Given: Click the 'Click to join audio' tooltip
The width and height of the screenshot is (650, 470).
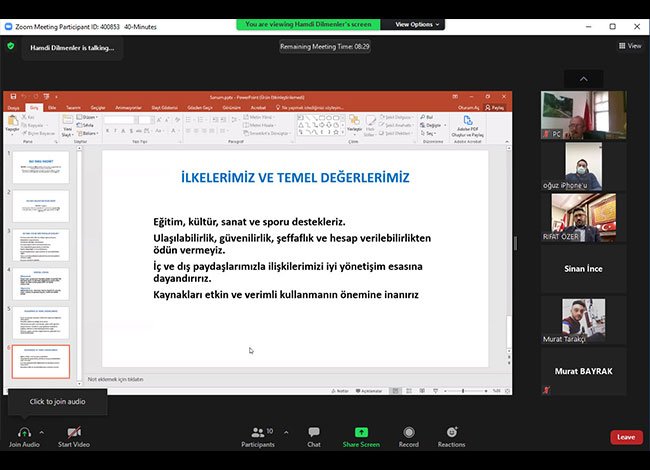Looking at the screenshot, I should coord(57,401).
